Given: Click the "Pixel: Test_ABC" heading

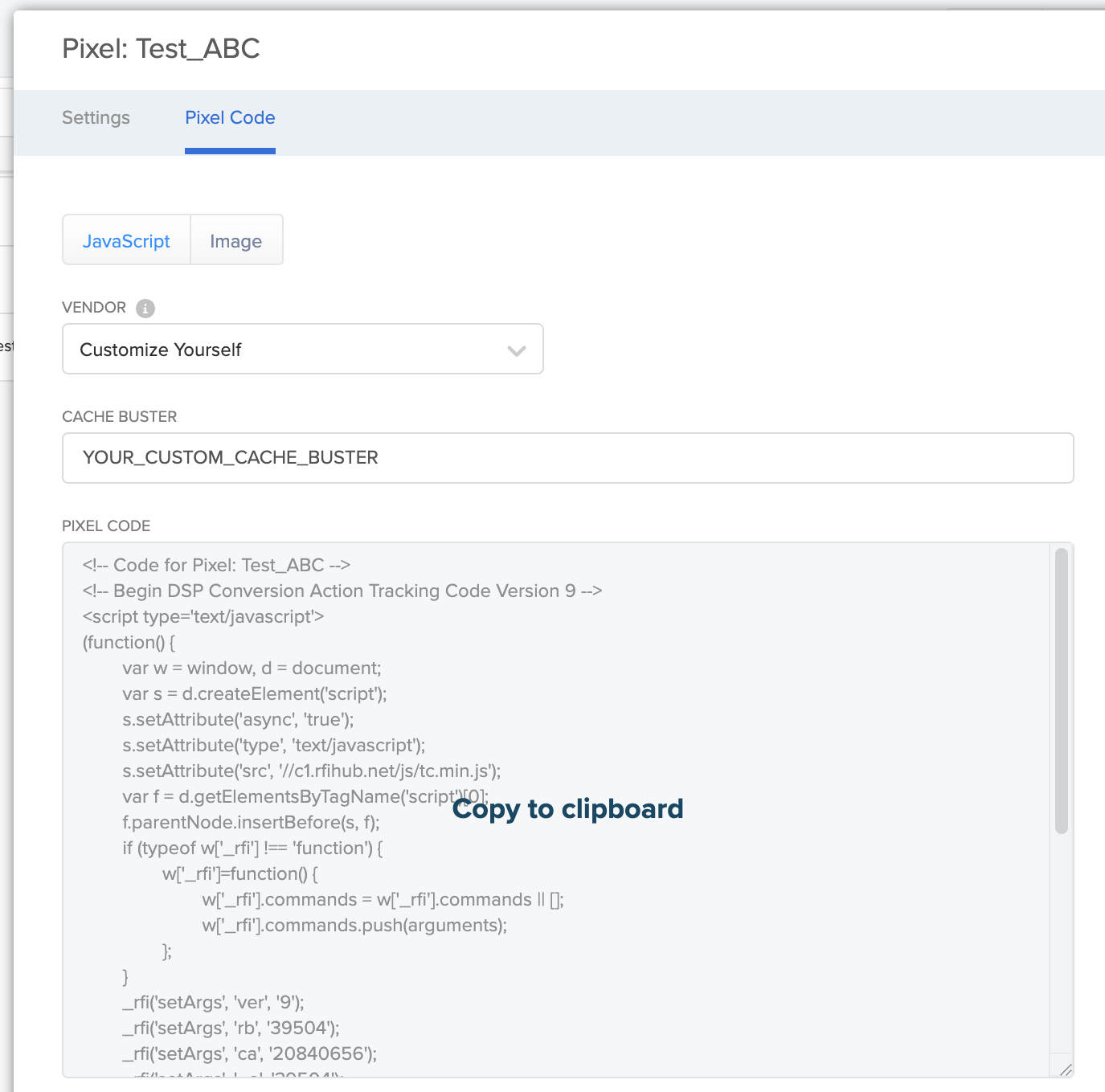Looking at the screenshot, I should pyautogui.click(x=161, y=49).
